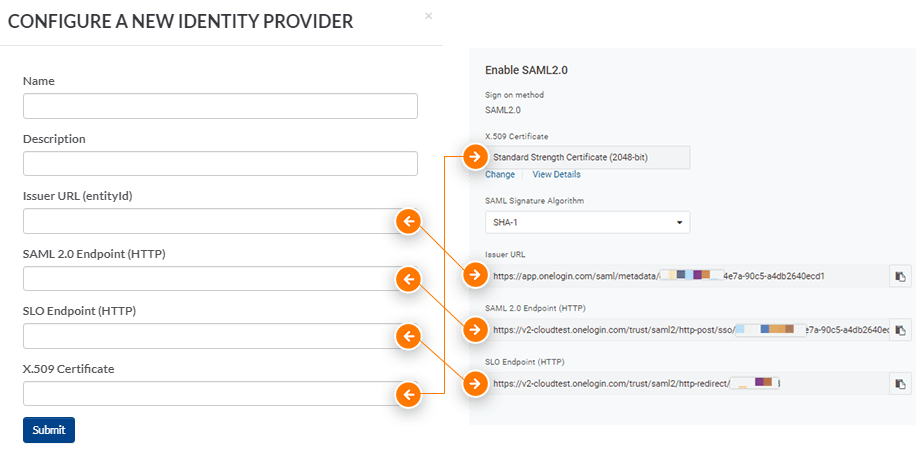Copy the Issuer URL to clipboard
916x467 pixels.
[x=900, y=276]
